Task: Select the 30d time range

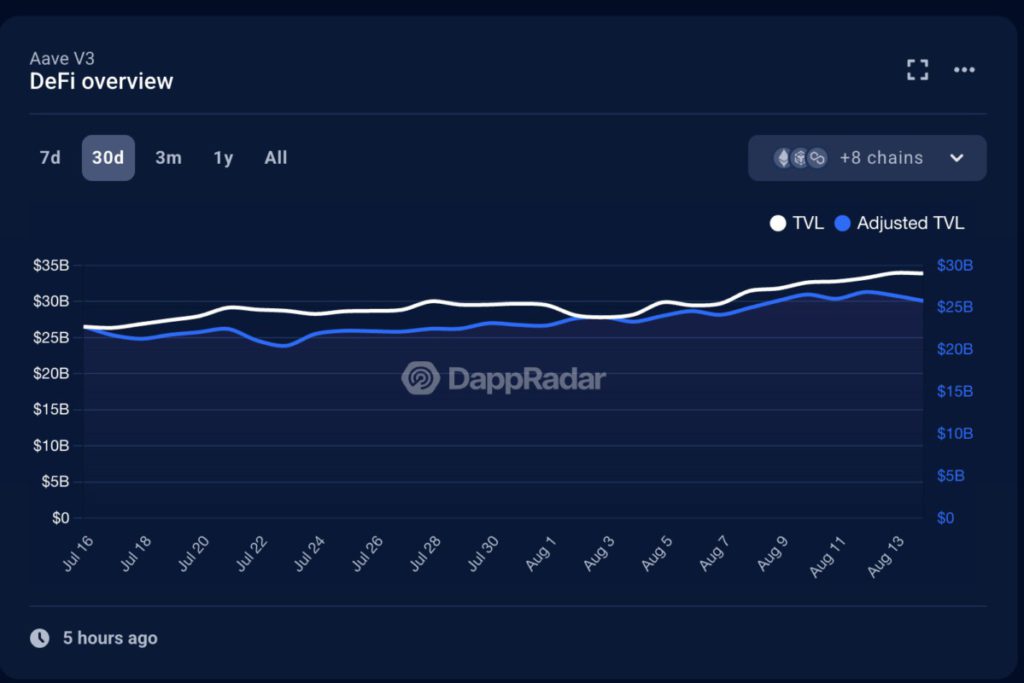Action: click(x=108, y=157)
